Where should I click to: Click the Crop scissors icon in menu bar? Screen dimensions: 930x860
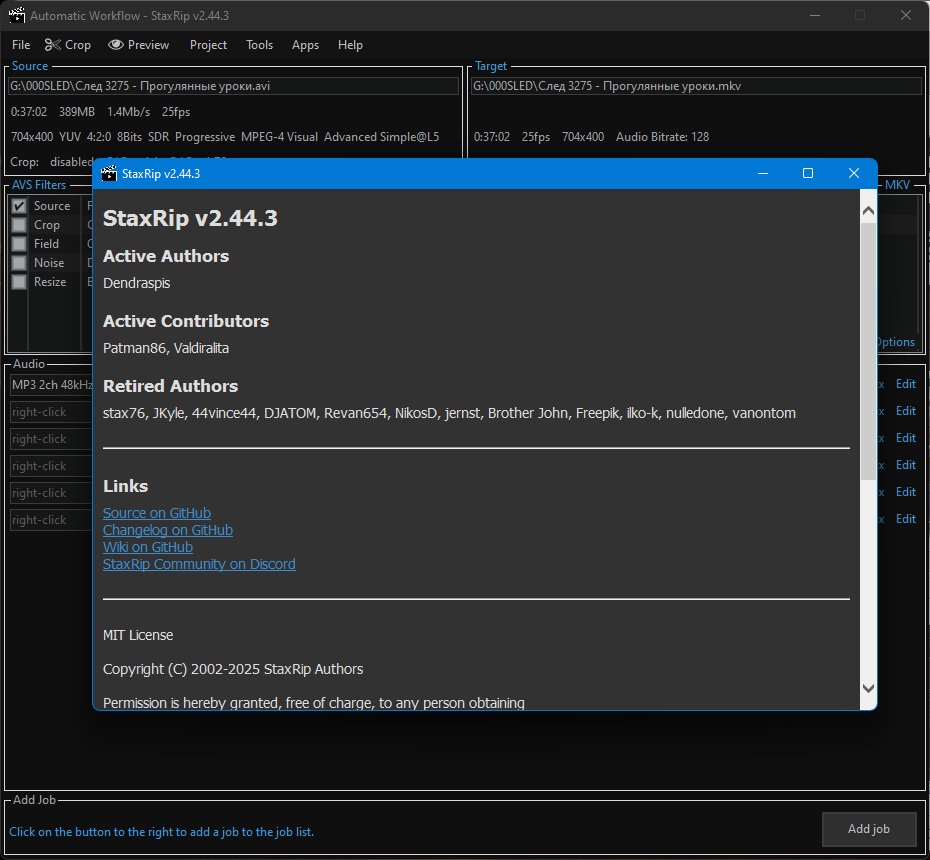(52, 45)
